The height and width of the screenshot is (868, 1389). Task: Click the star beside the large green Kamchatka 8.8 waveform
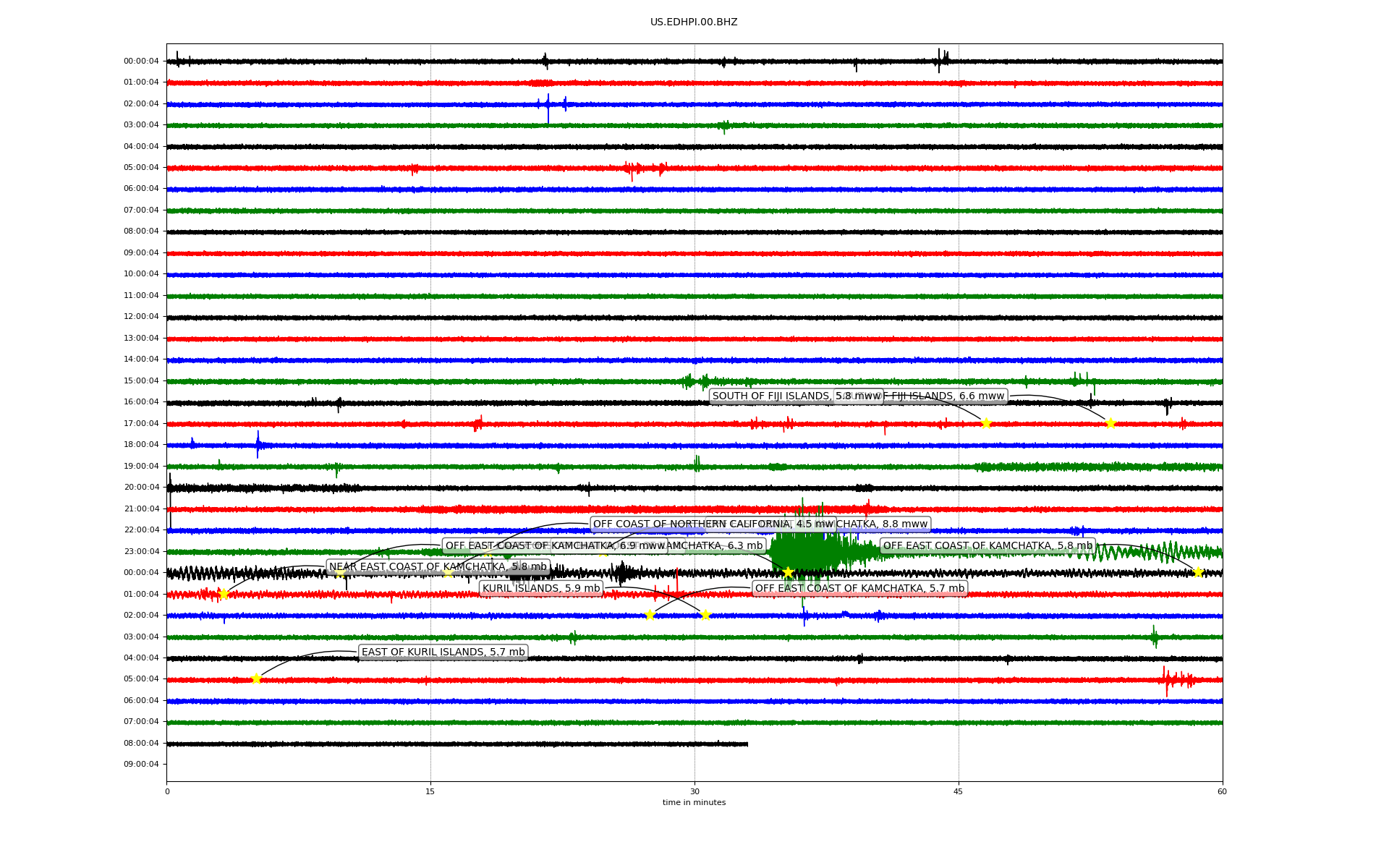pos(788,572)
